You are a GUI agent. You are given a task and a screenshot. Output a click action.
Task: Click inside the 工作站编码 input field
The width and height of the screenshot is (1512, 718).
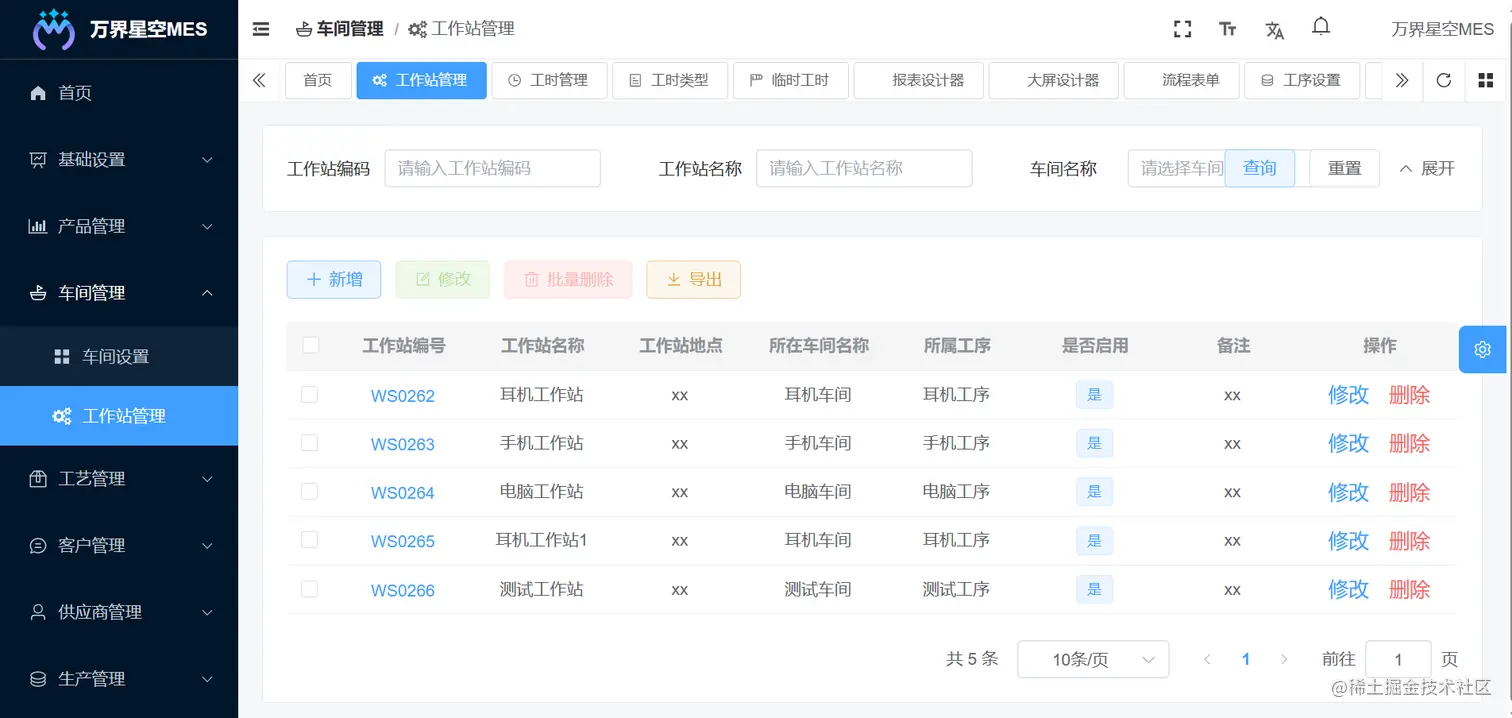(492, 168)
